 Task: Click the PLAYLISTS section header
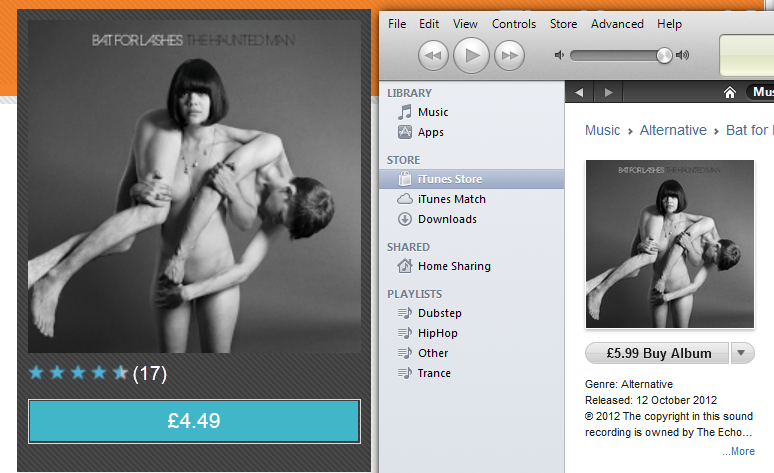coord(415,294)
